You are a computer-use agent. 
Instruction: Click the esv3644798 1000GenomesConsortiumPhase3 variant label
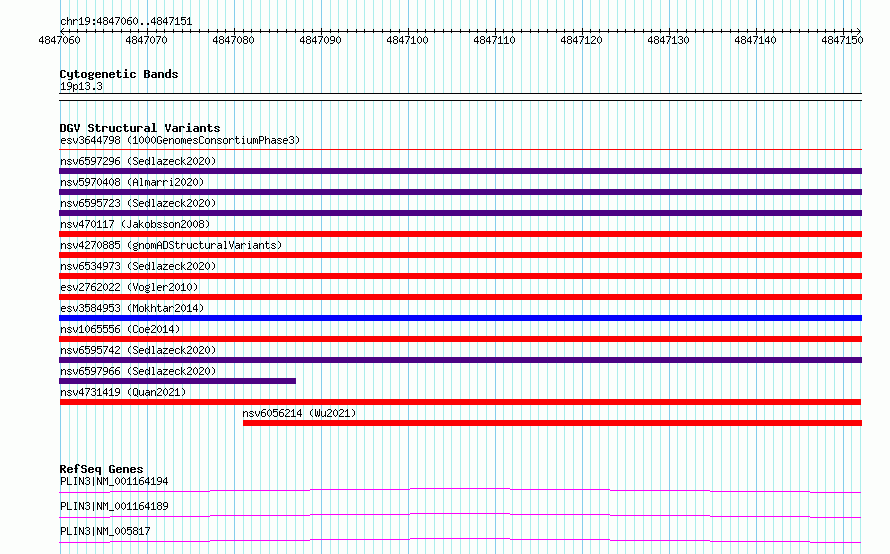tap(180, 140)
